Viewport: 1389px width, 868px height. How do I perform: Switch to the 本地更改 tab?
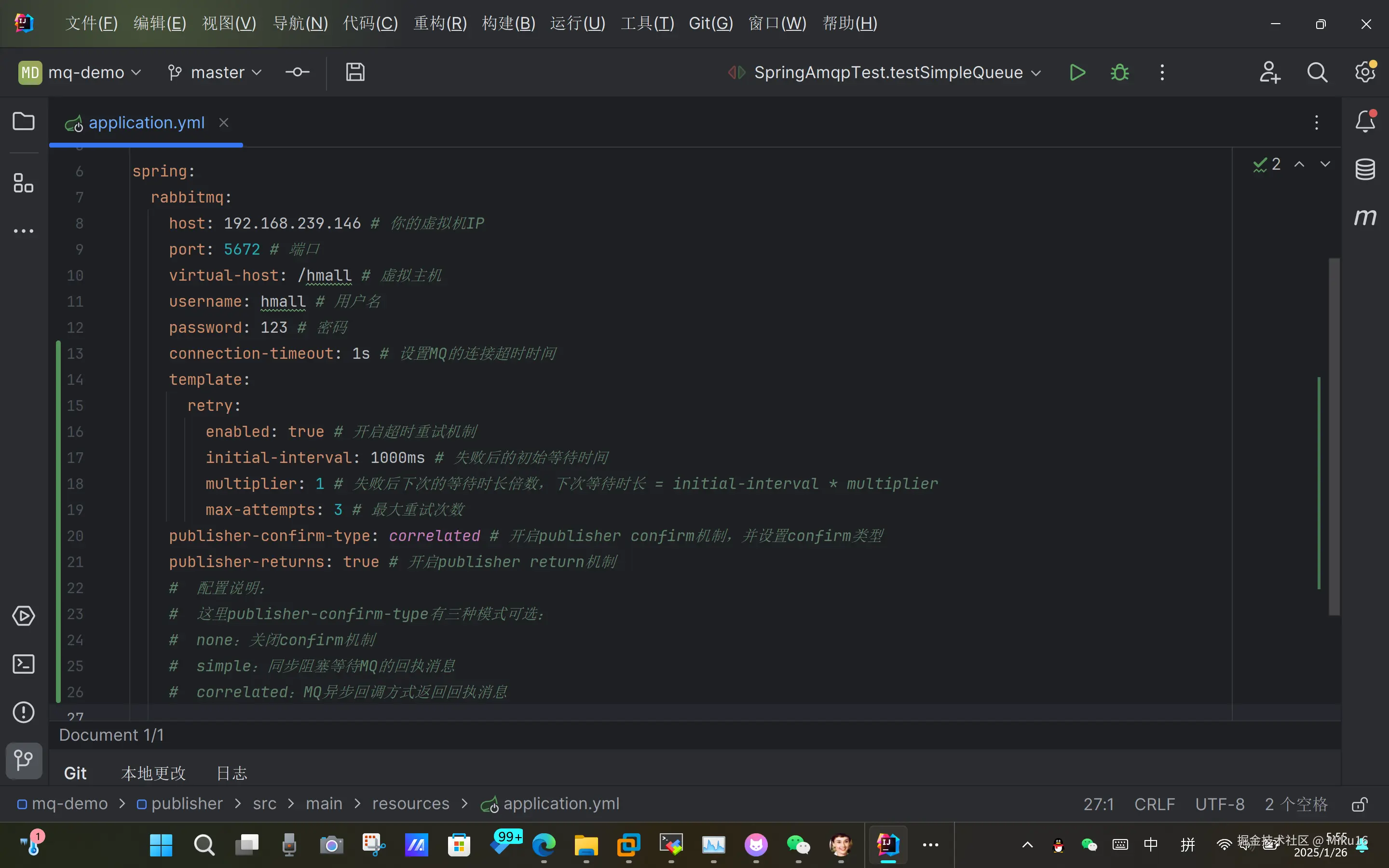(153, 773)
